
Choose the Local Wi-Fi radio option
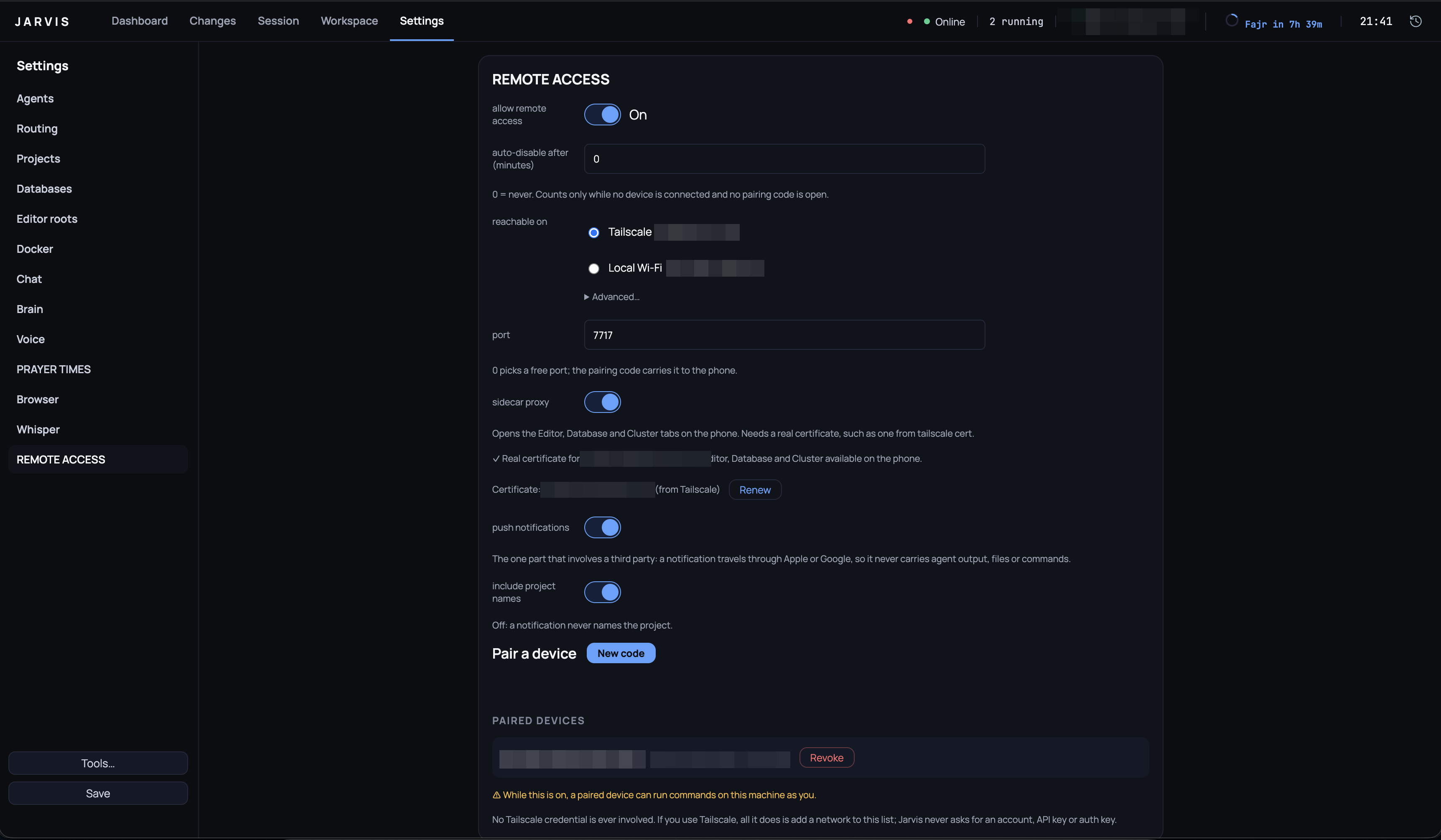coord(593,269)
